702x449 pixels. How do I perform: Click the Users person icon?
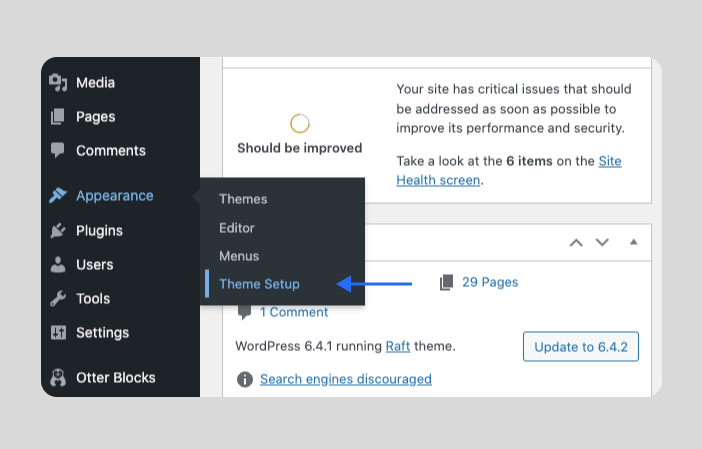pos(58,265)
